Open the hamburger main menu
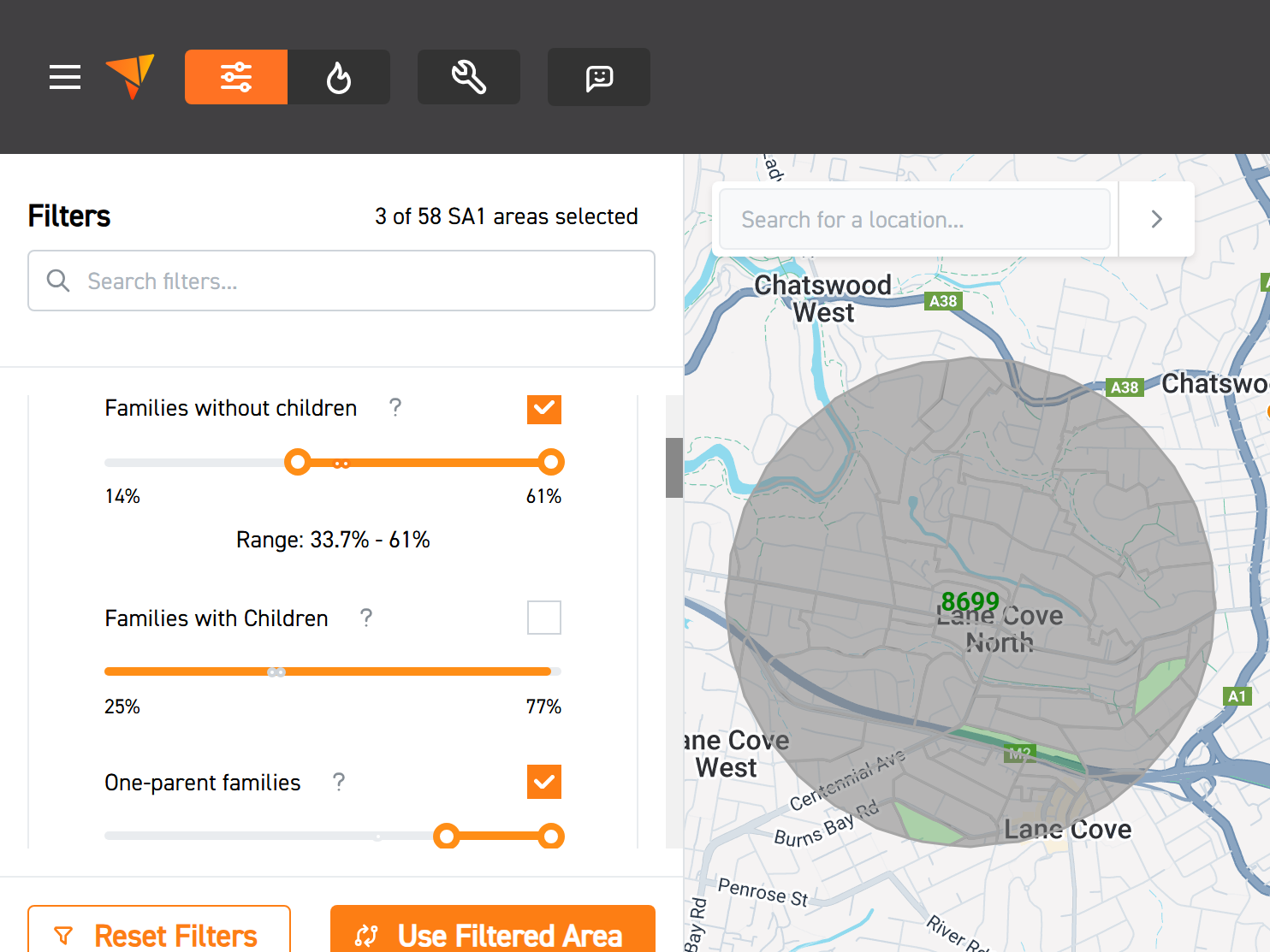Image resolution: width=1270 pixels, height=952 pixels. tap(65, 77)
